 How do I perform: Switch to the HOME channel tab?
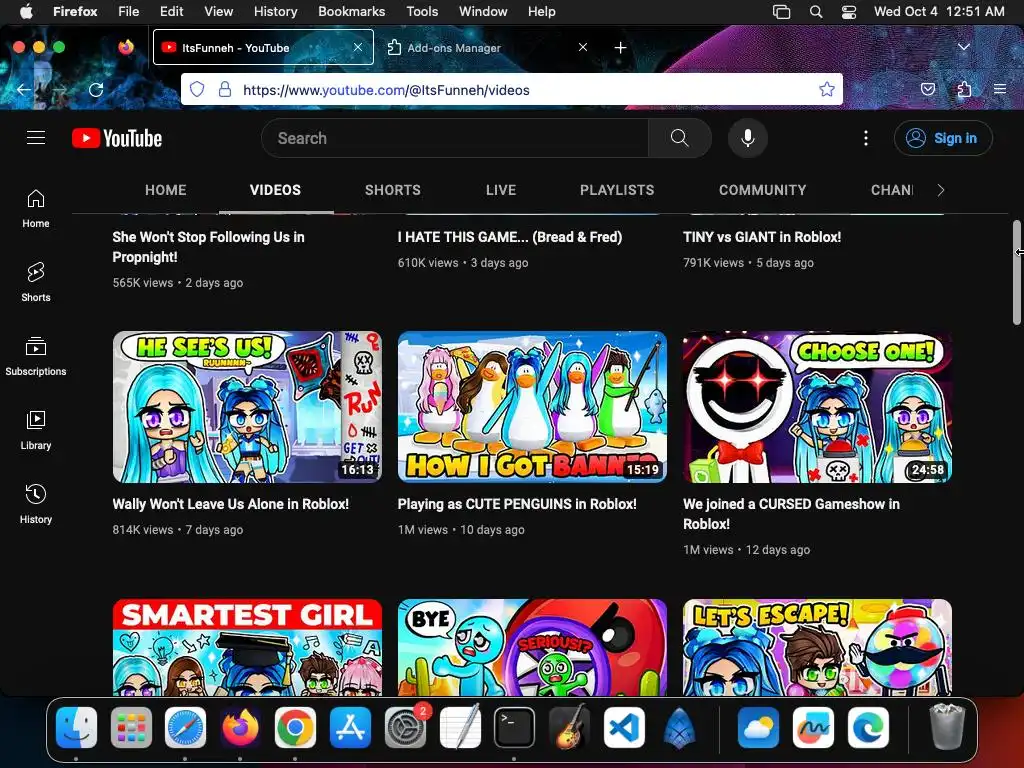pyautogui.click(x=166, y=190)
